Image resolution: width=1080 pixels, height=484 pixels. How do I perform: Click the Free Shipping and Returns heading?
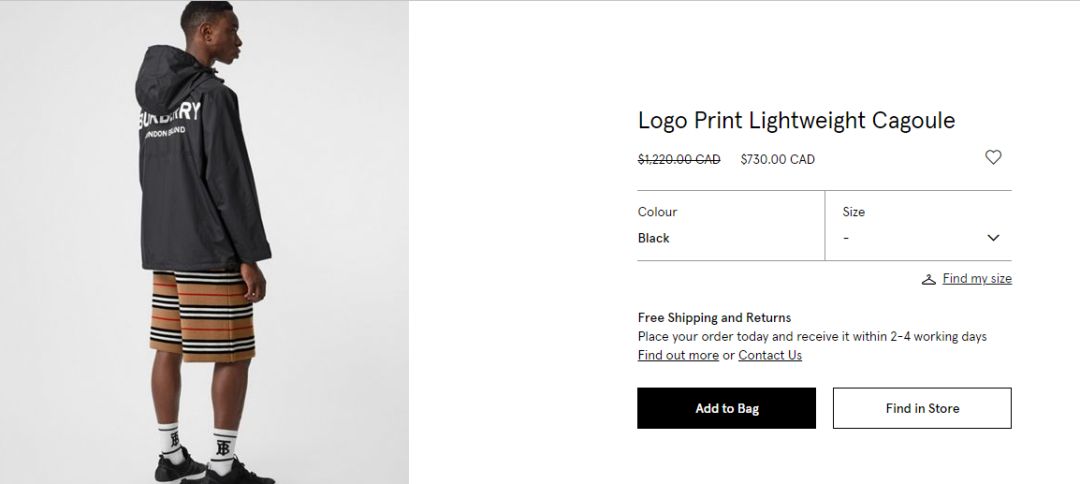[x=714, y=318]
